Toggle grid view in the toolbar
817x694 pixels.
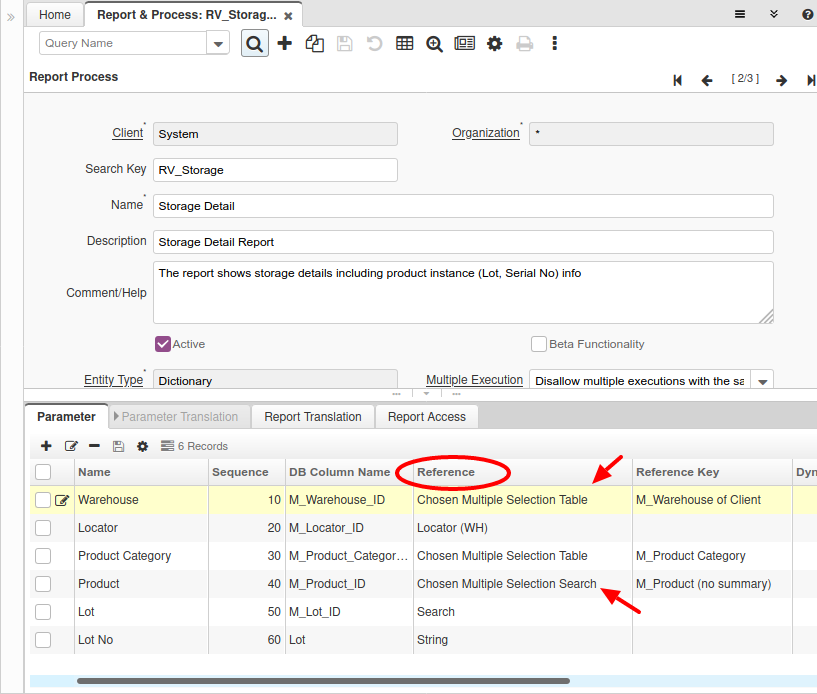click(x=404, y=43)
